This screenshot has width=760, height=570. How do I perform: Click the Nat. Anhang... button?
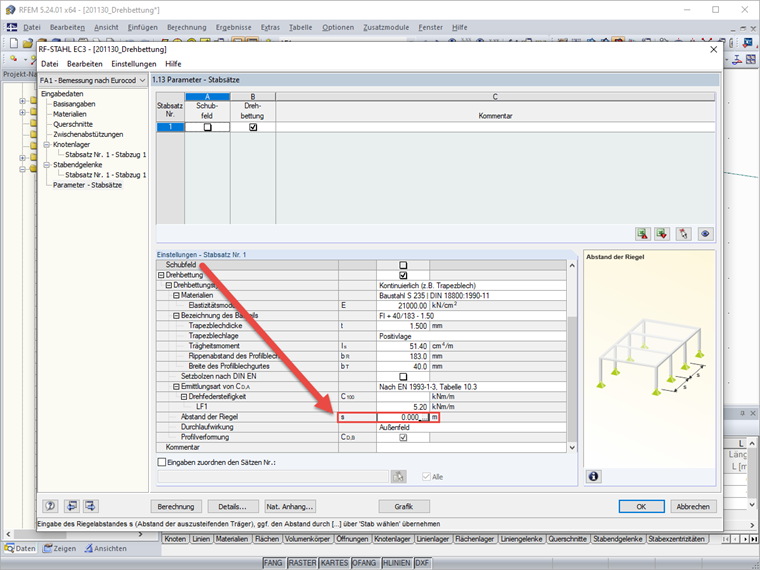(290, 507)
